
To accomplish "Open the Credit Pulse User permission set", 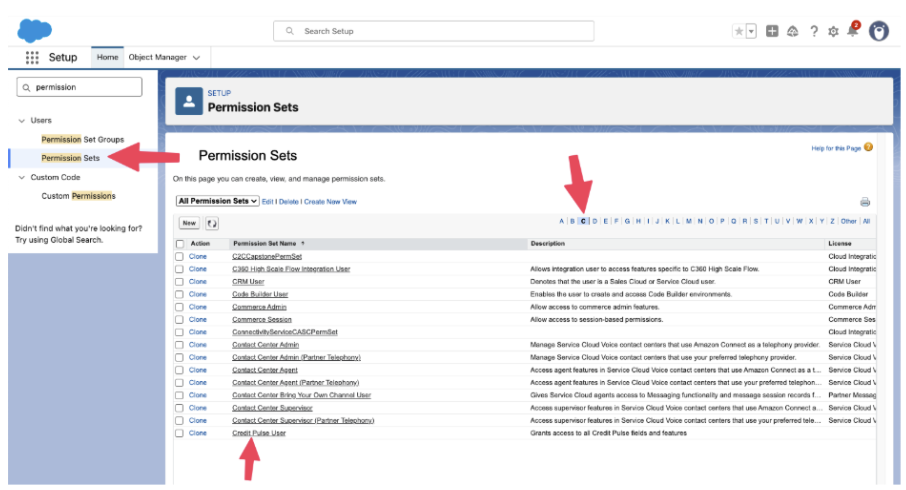I will click(259, 433).
